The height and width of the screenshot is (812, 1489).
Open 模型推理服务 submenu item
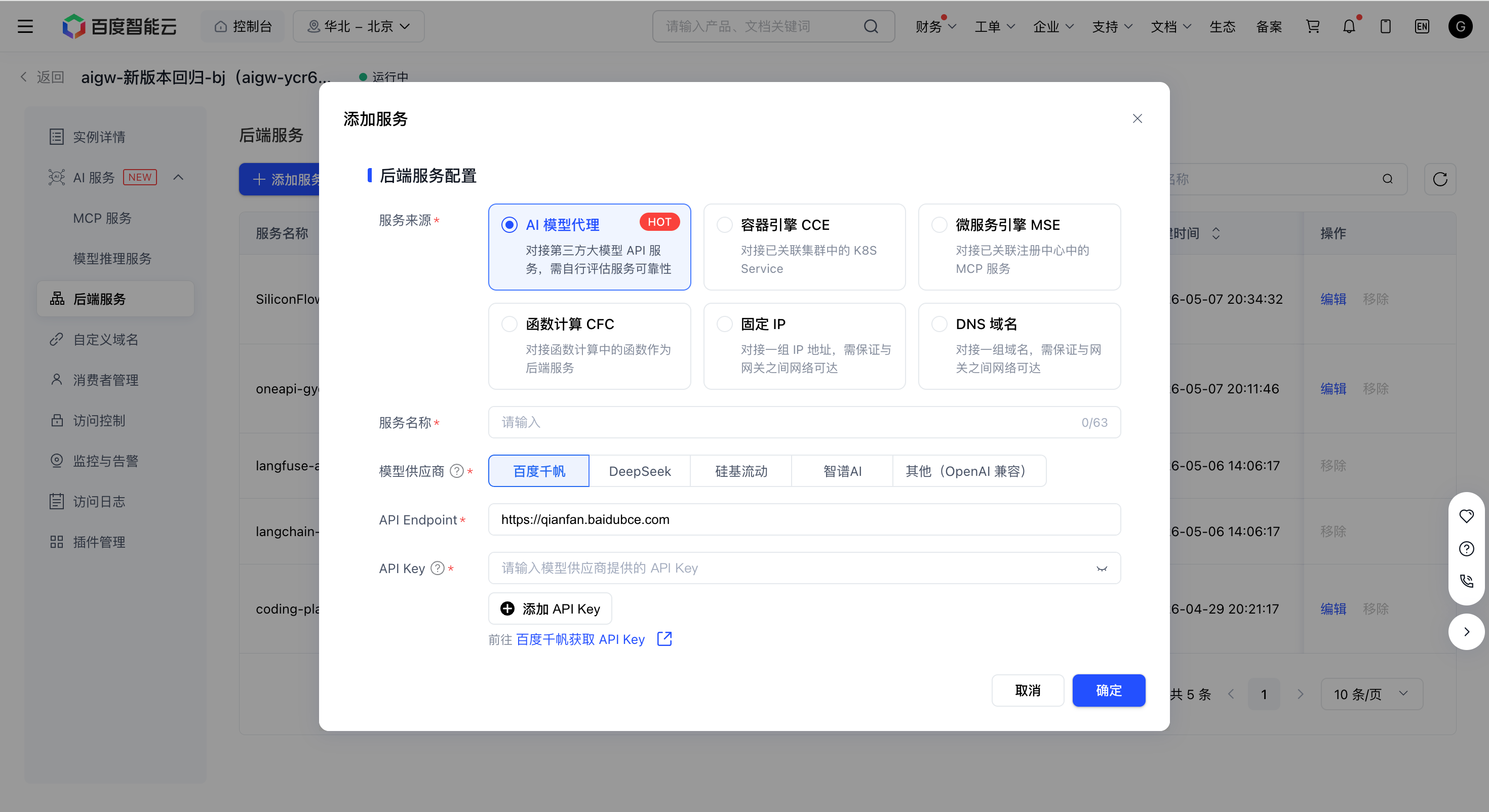[112, 258]
